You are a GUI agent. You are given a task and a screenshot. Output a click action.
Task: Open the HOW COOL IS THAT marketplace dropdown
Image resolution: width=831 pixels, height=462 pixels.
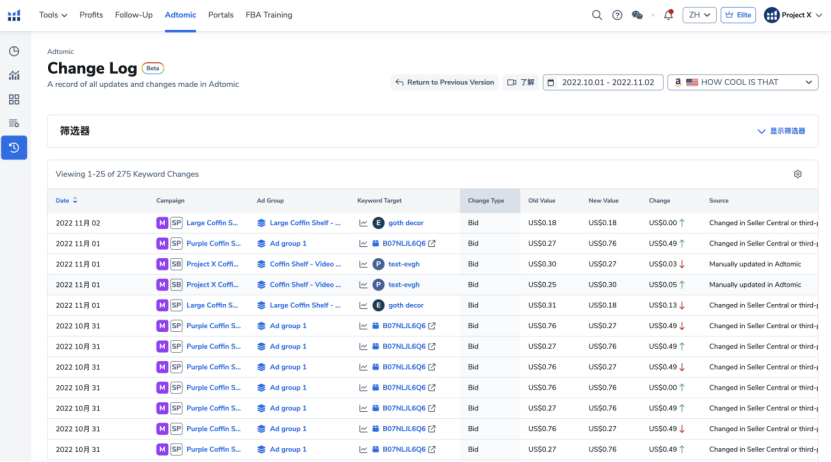click(742, 82)
